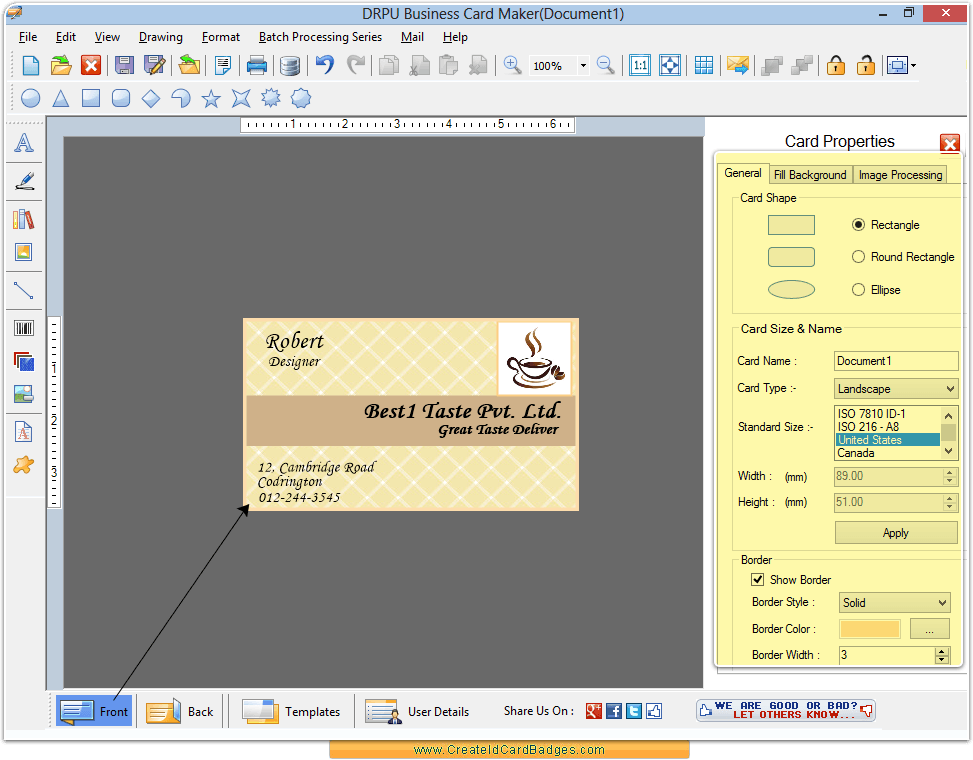Click the Border Color swatch

click(869, 628)
